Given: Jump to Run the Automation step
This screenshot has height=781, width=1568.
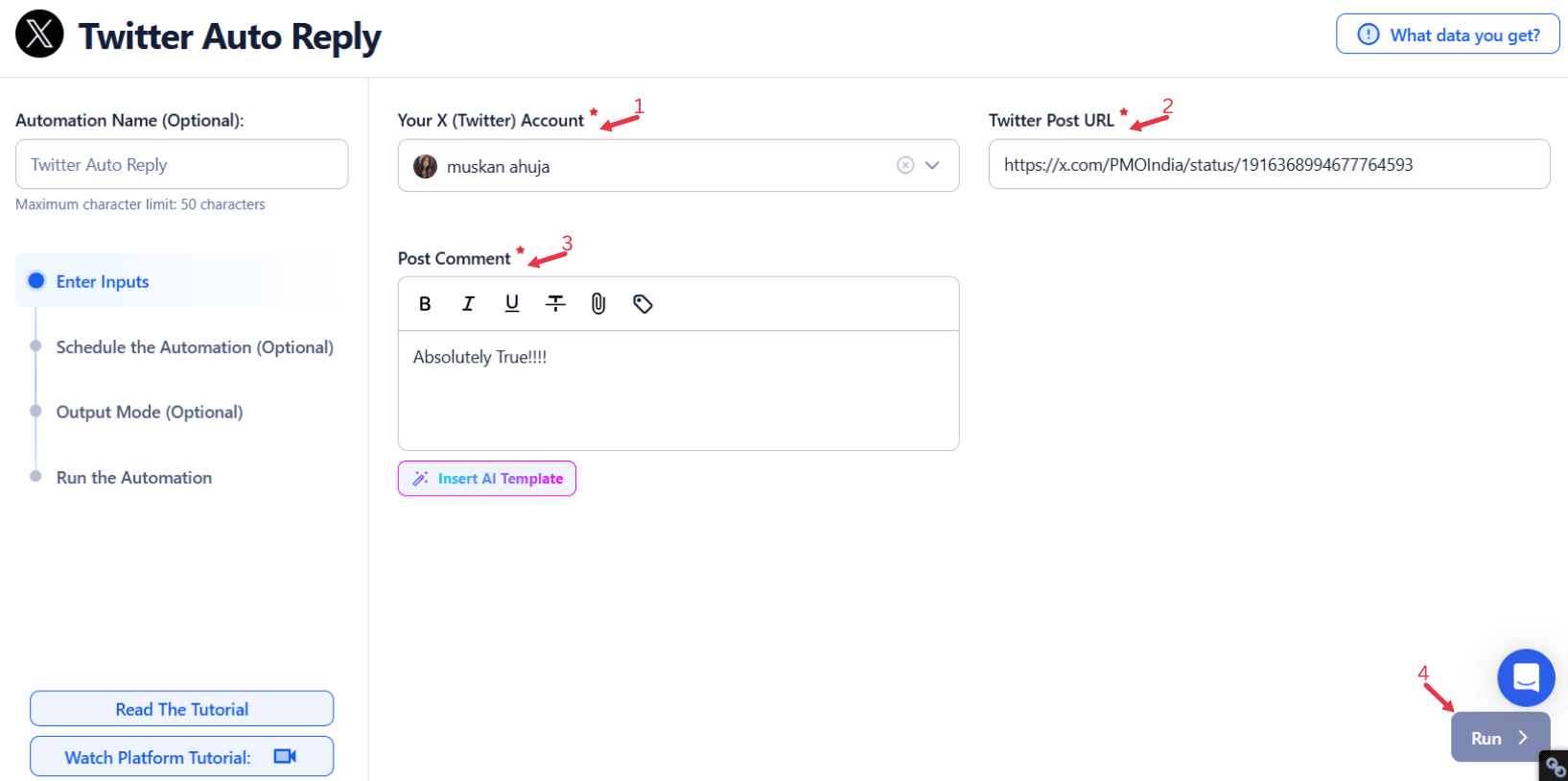Looking at the screenshot, I should [x=134, y=478].
